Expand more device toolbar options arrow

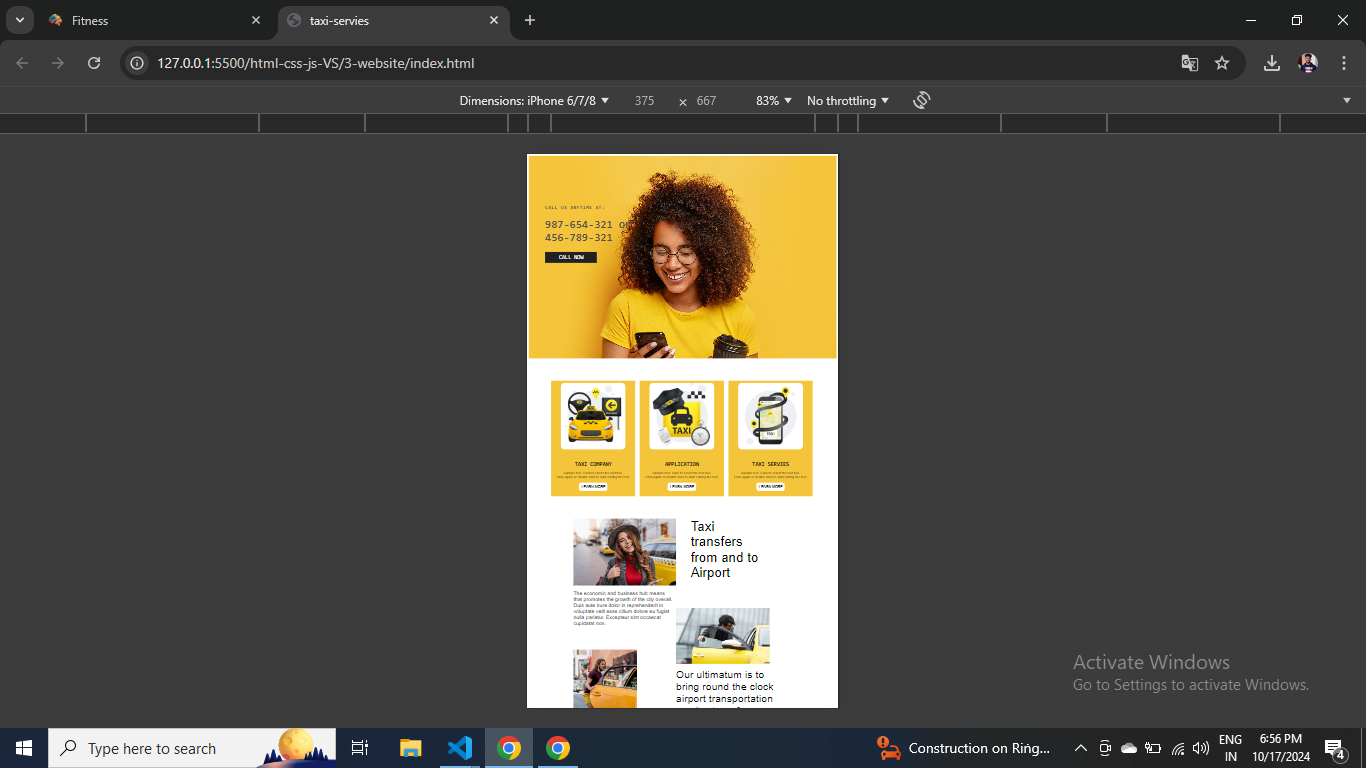pos(1347,101)
